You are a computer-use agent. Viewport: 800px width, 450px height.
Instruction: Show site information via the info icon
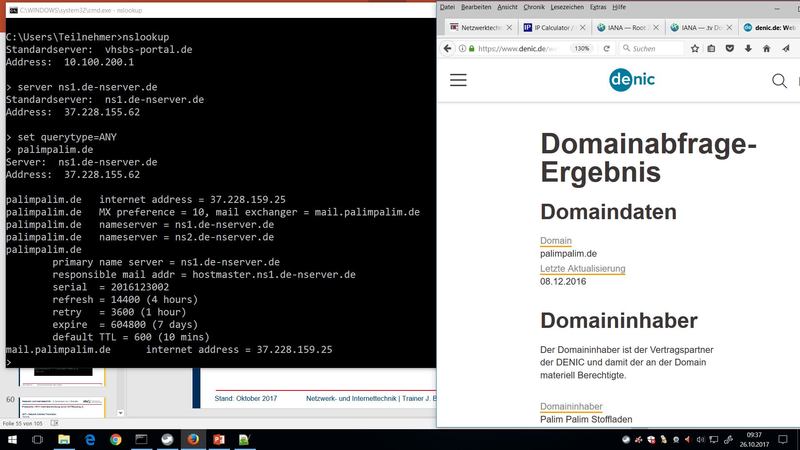click(462, 48)
